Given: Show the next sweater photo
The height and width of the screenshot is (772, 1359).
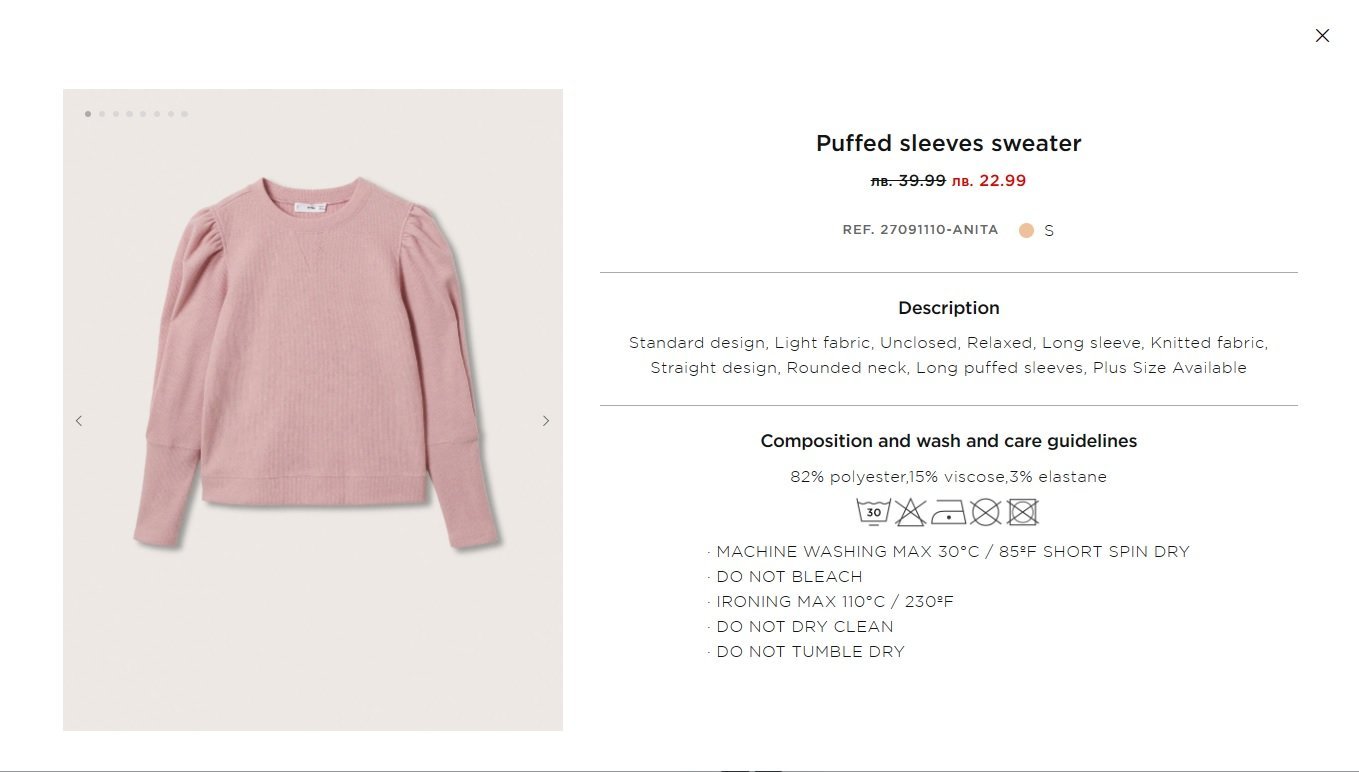Looking at the screenshot, I should [x=545, y=421].
